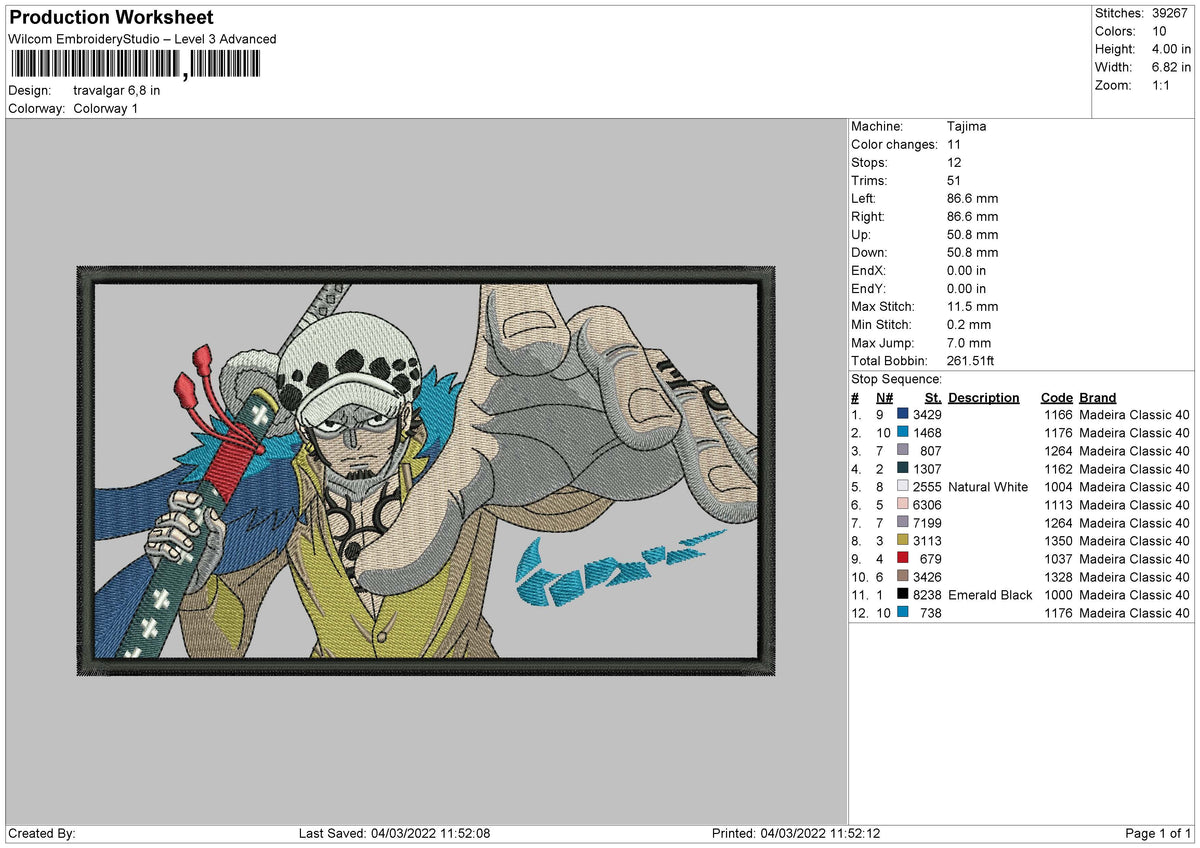The height and width of the screenshot is (848, 1200).
Task: Pick the pink swatch for code 1113
Action: [903, 504]
